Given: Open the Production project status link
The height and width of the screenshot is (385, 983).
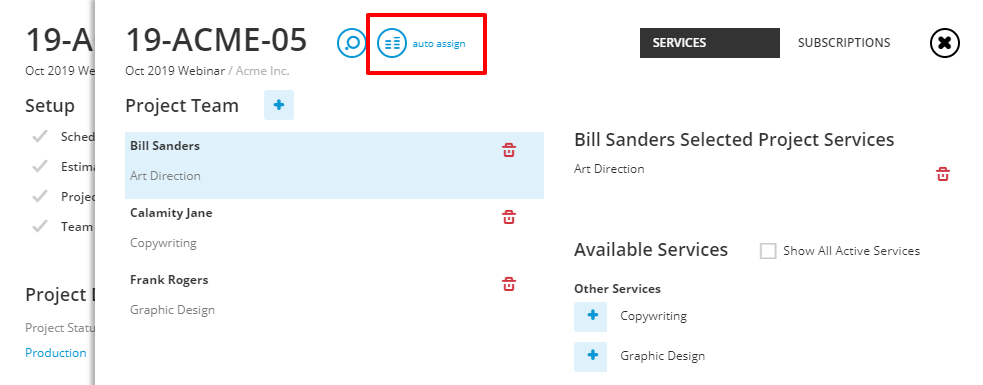Looking at the screenshot, I should pyautogui.click(x=56, y=353).
